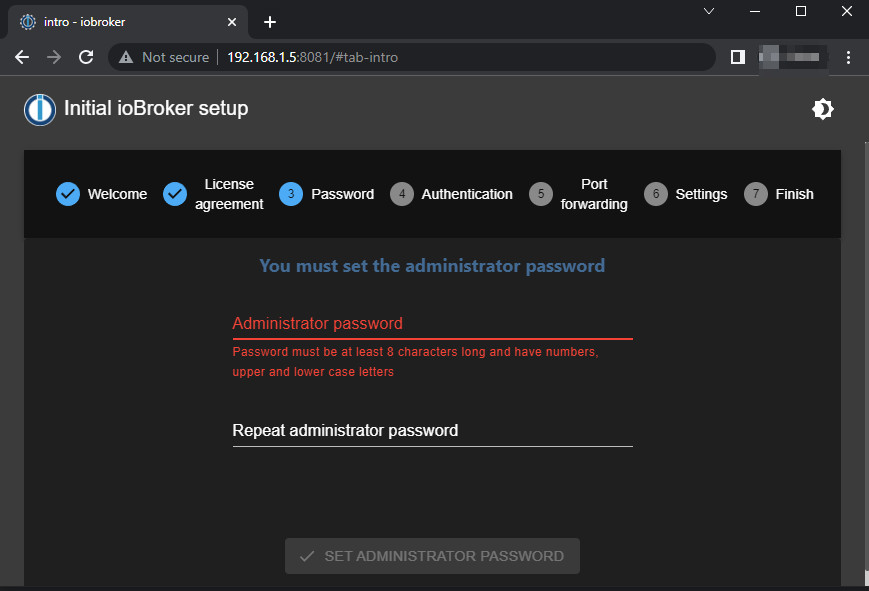Go back using browser back arrow
The height and width of the screenshot is (591, 869).
click(x=22, y=57)
